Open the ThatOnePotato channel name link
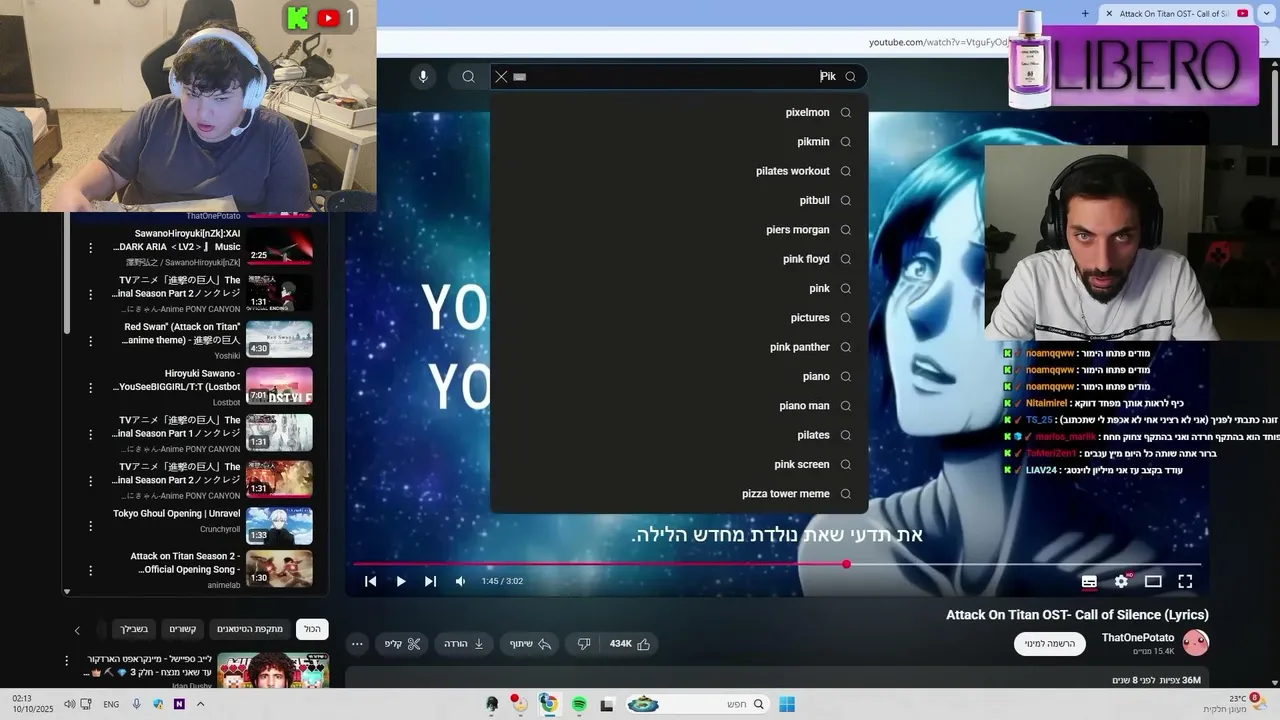 click(1138, 638)
